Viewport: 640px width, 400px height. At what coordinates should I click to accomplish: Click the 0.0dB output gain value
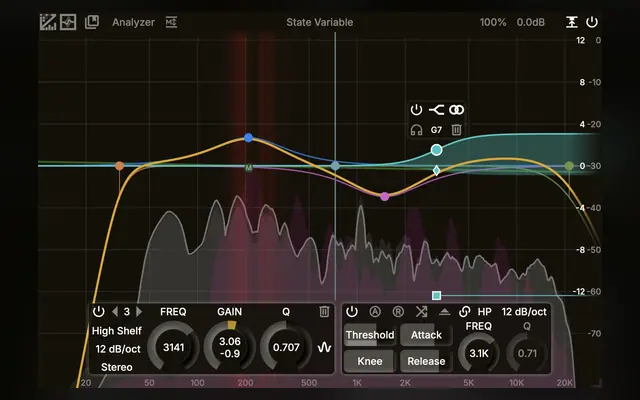click(x=531, y=22)
